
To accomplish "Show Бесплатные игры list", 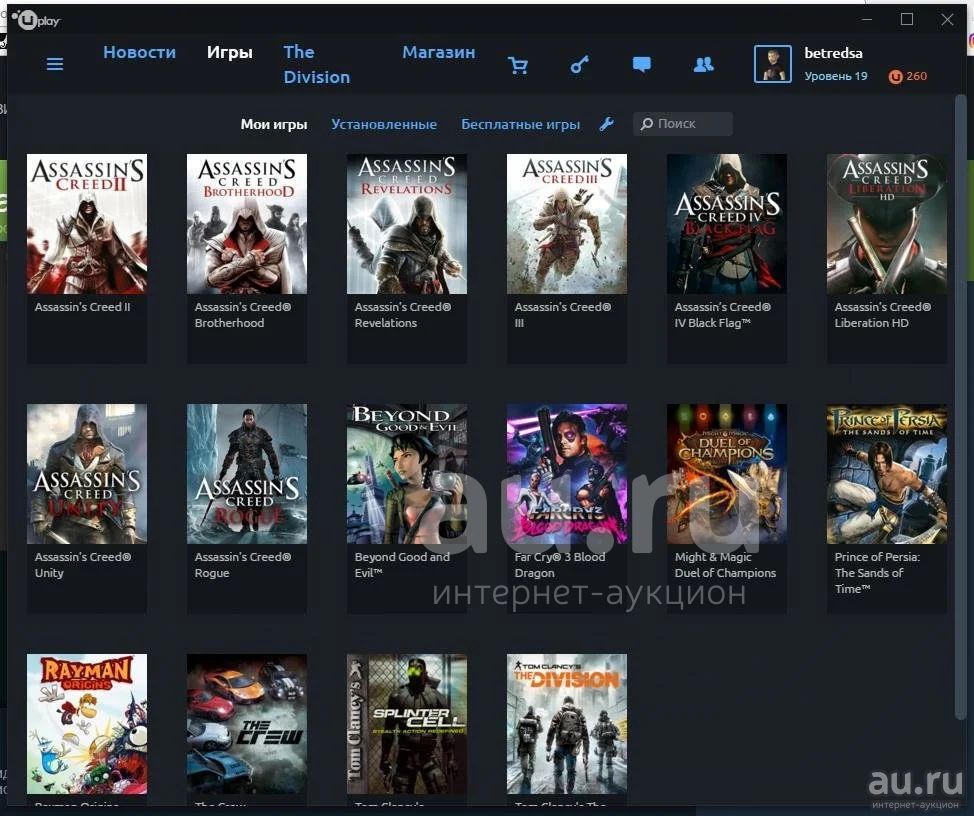I will pos(521,124).
